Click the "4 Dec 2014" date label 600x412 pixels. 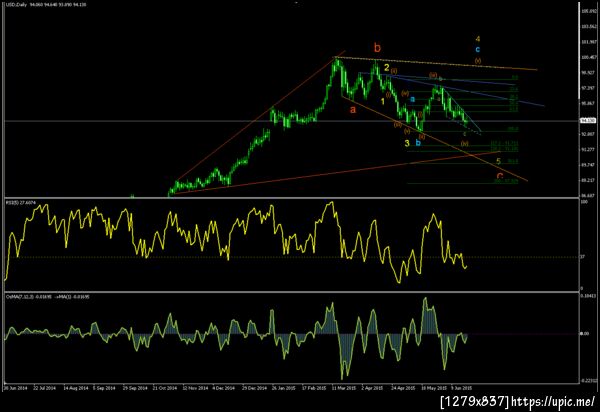point(223,388)
